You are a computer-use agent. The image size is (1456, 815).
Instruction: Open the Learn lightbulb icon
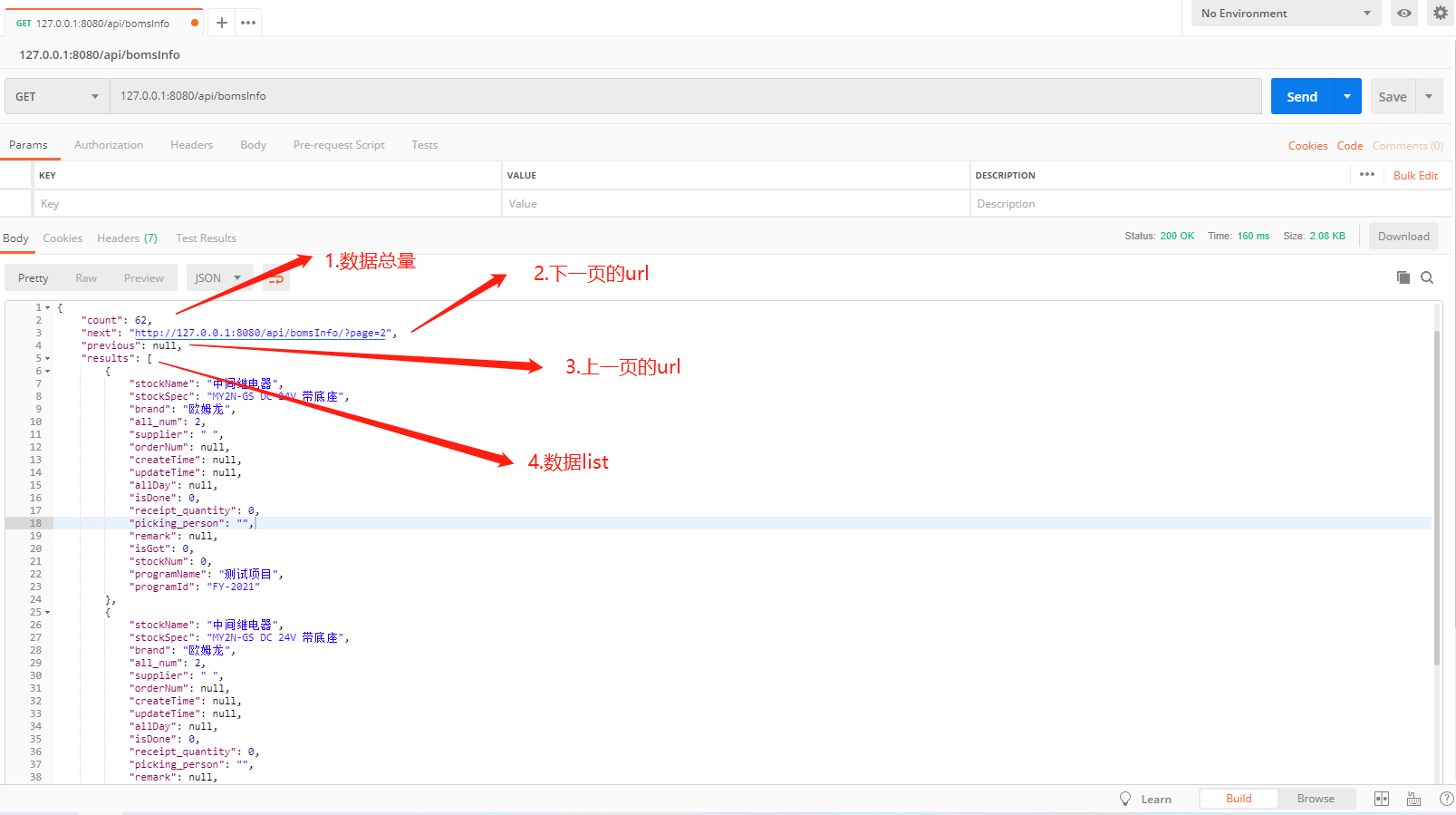pyautogui.click(x=1125, y=799)
